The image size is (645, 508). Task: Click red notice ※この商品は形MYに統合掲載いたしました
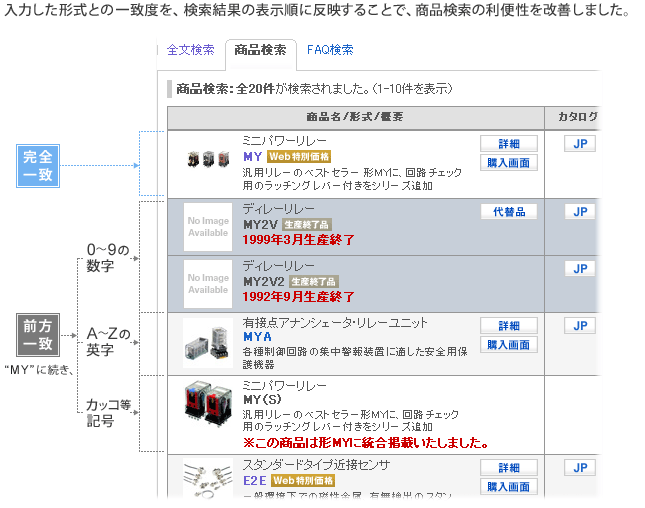point(366,443)
